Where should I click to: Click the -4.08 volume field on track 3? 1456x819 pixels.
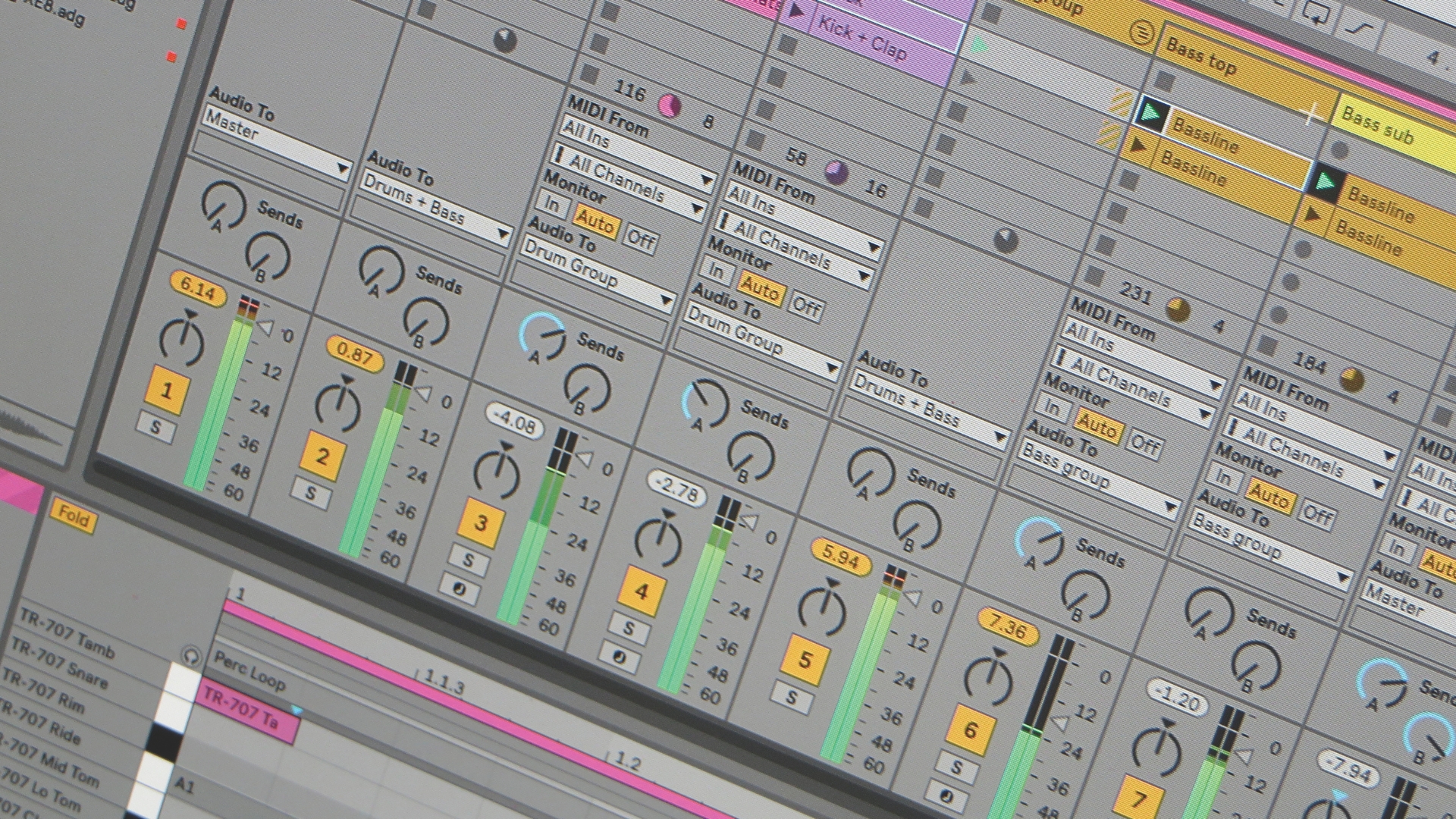click(515, 421)
